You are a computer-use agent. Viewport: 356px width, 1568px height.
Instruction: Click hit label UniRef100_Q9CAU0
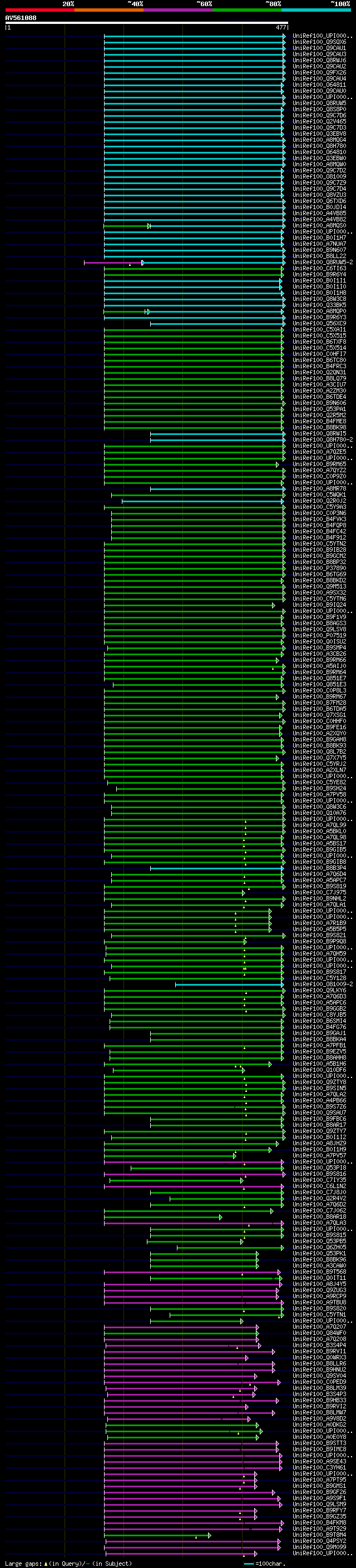(x=319, y=91)
